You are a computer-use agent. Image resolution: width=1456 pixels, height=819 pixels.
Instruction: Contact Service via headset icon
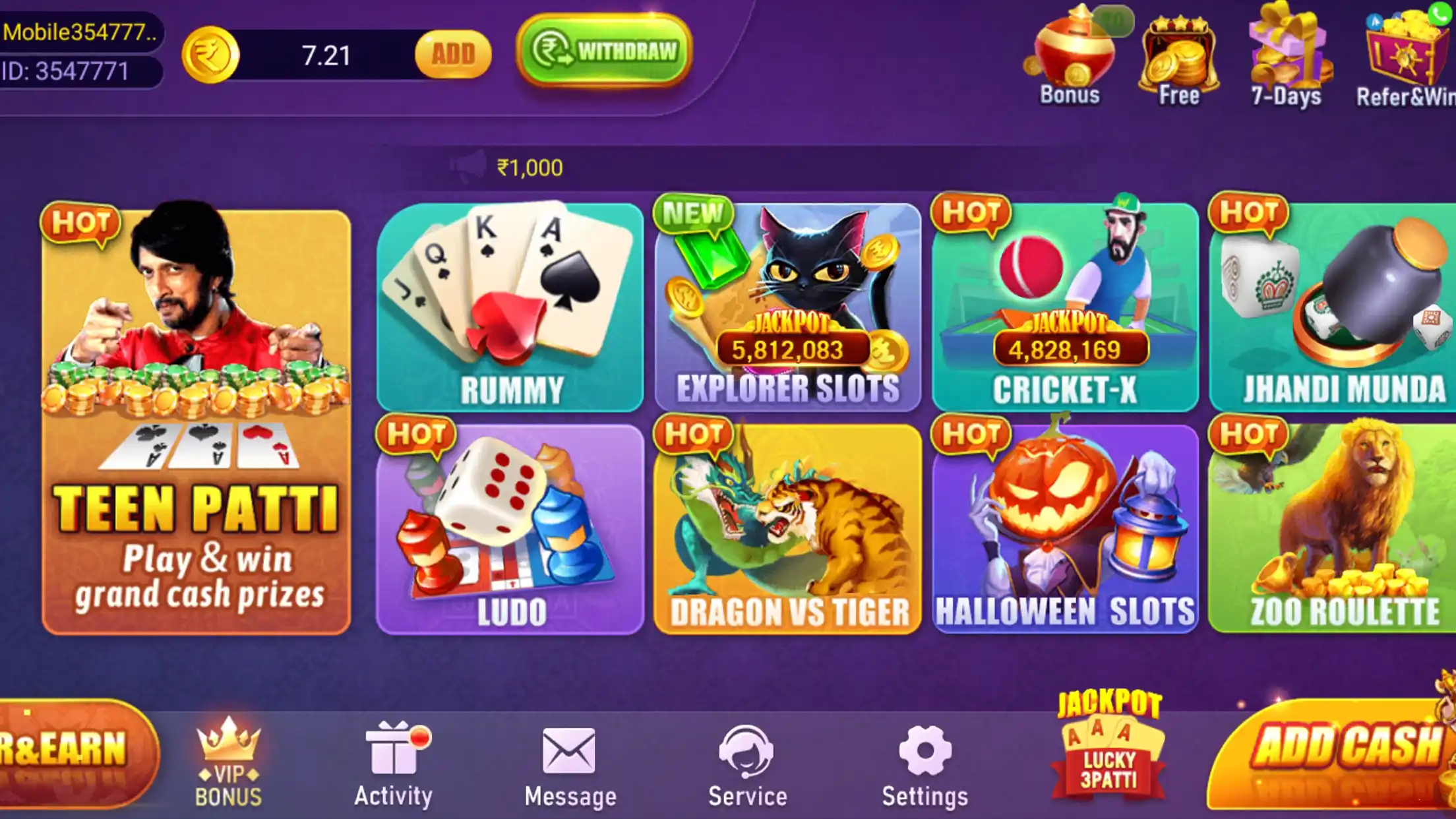[747, 766]
